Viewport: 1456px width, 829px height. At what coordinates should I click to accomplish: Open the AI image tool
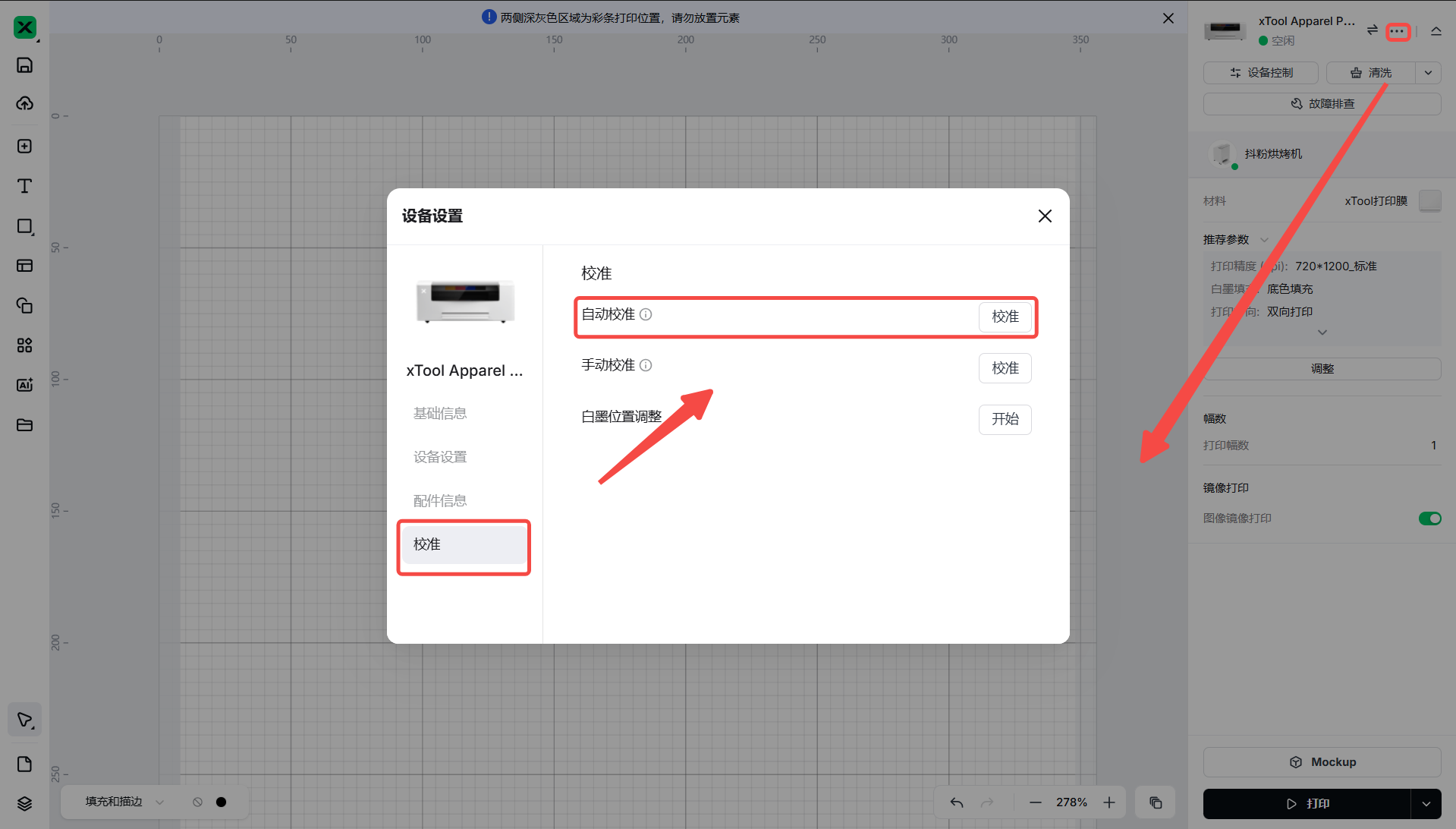pyautogui.click(x=24, y=385)
